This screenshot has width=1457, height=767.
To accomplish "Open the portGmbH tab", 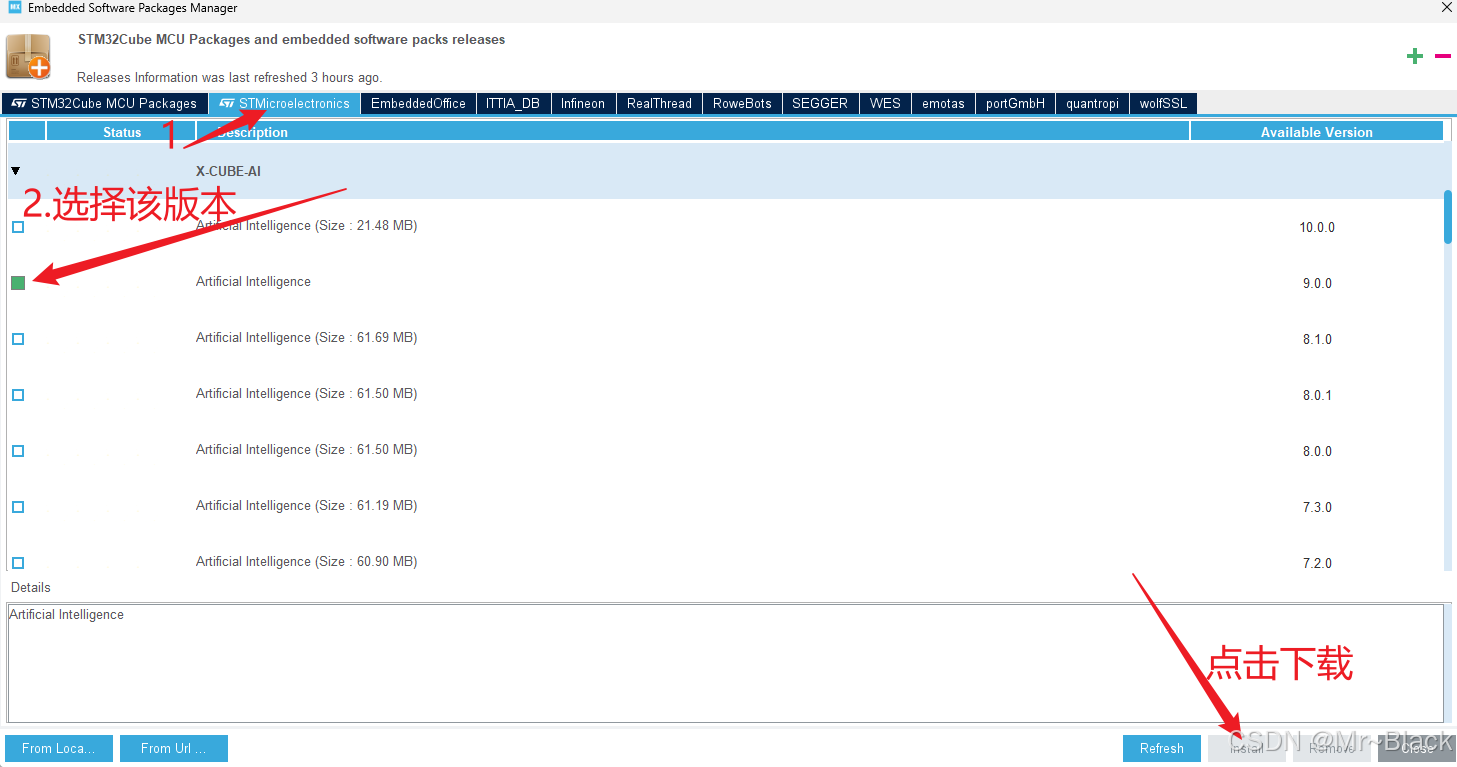I will coord(1015,103).
